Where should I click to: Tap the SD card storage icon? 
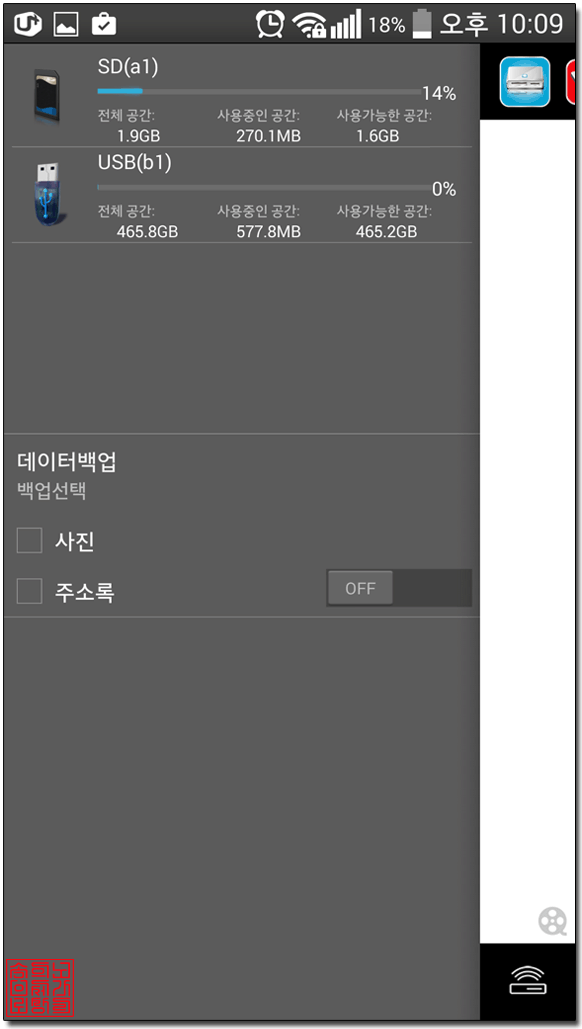point(49,96)
